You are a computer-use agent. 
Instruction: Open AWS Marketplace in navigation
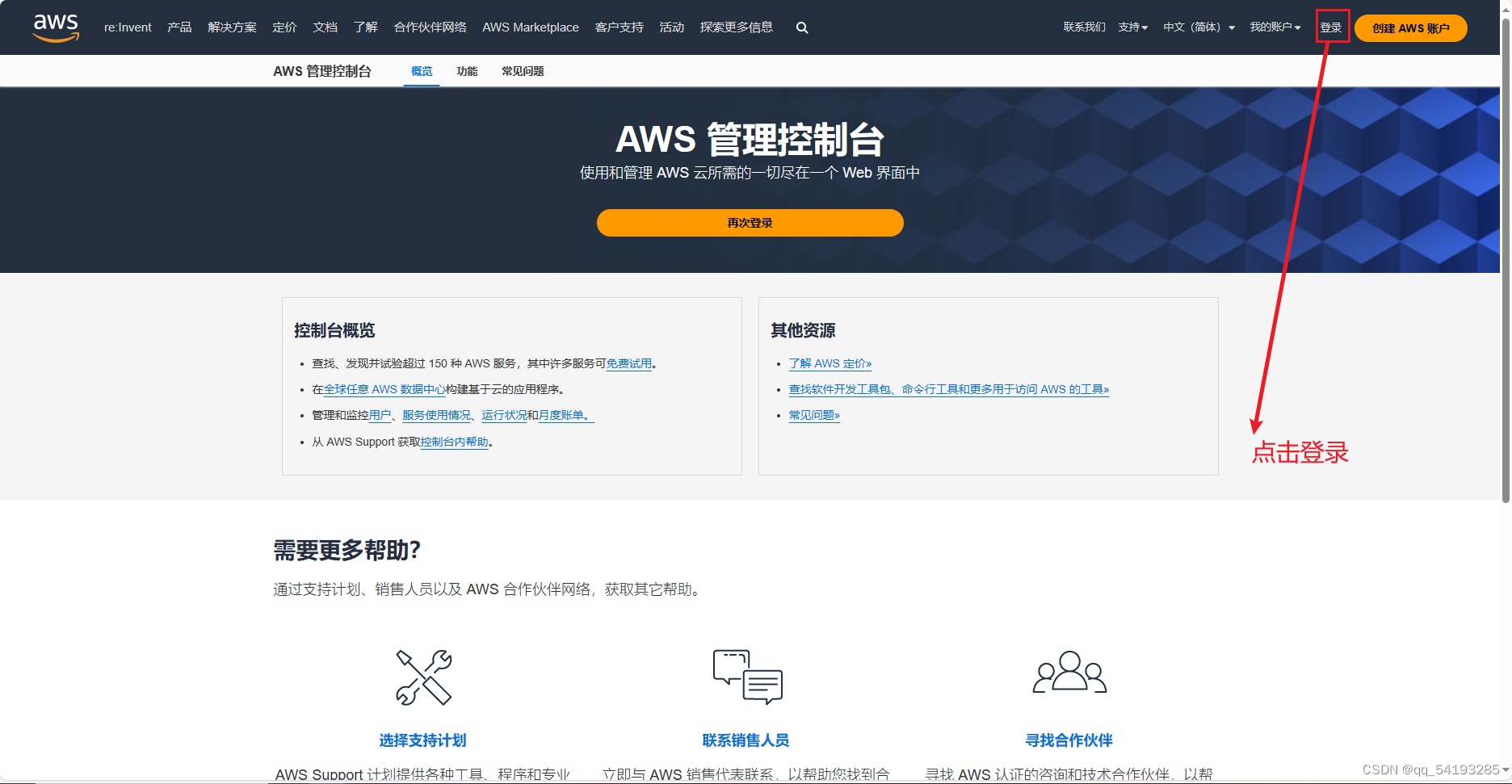click(531, 27)
